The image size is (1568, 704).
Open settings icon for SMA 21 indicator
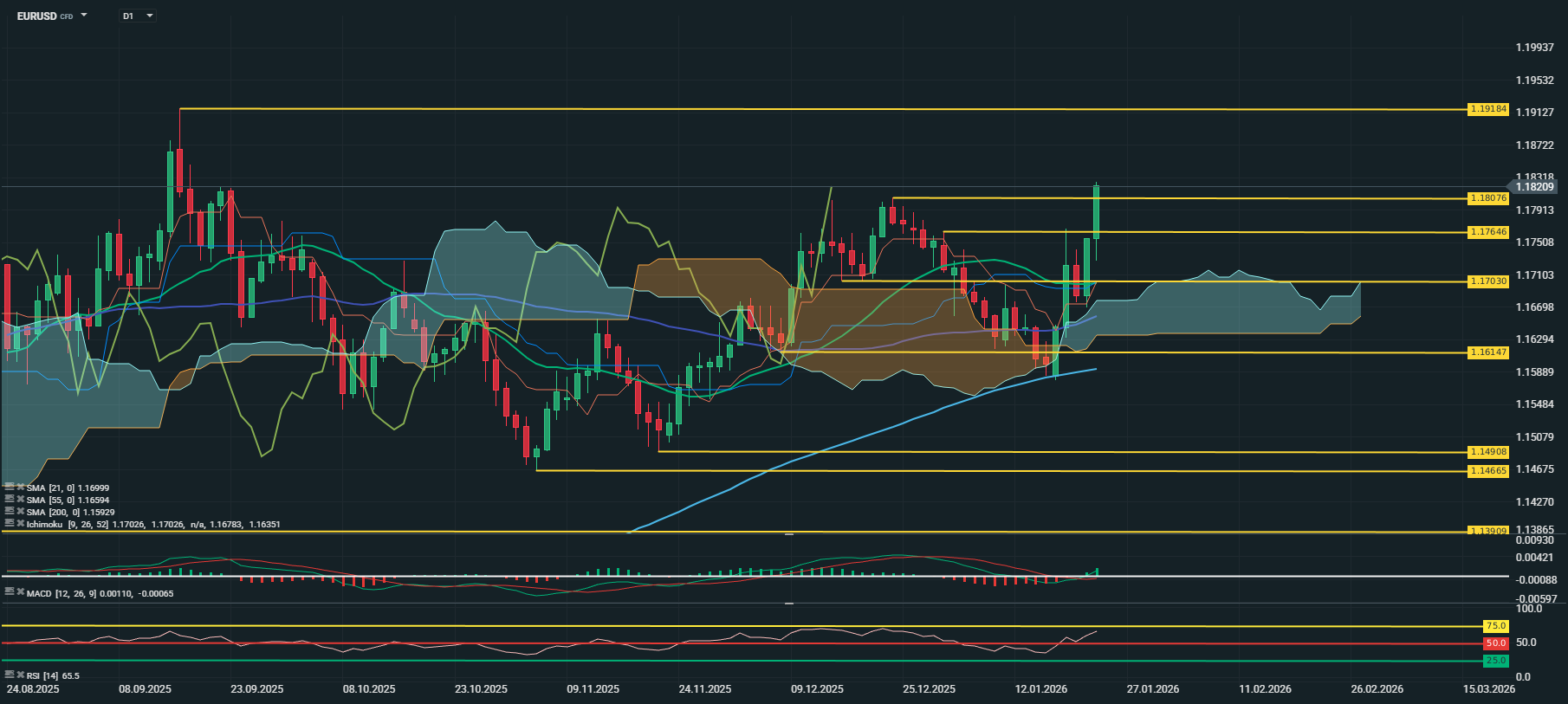pyautogui.click(x=10, y=488)
